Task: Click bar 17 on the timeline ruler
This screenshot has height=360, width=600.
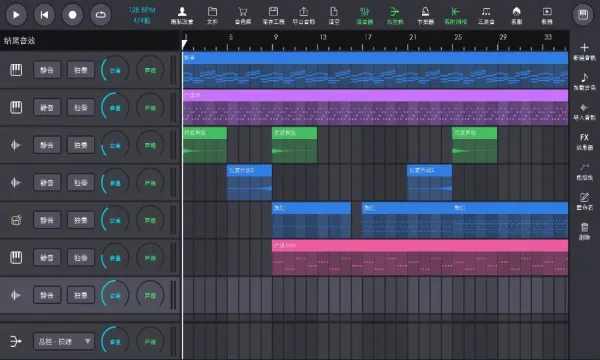Action: [x=368, y=37]
